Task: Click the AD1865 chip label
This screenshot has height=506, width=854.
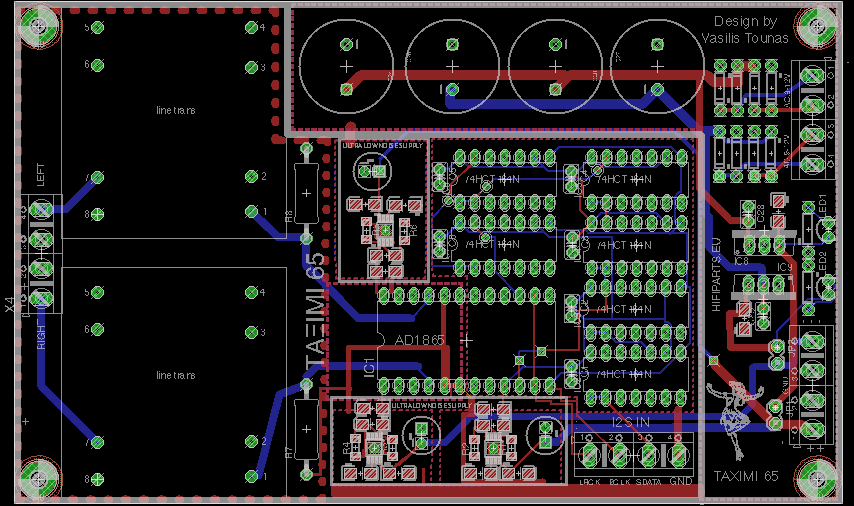Action: tap(420, 340)
